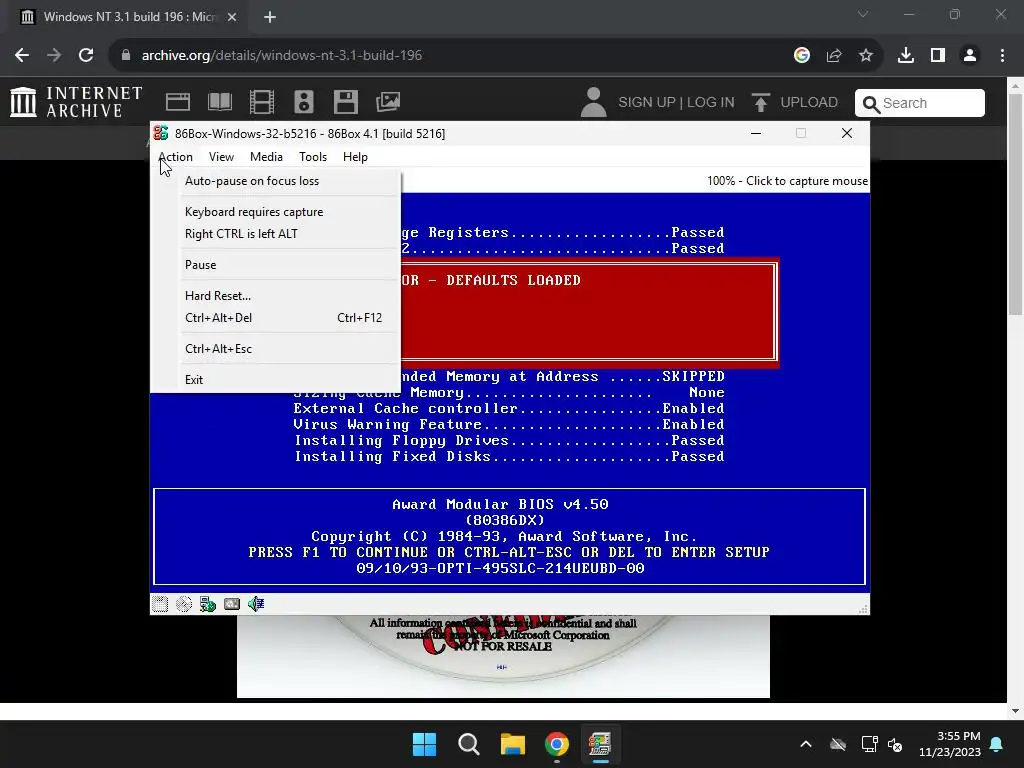1024x768 pixels.
Task: Send Ctrl+Alt+Del from Action menu
Action: tap(289, 317)
